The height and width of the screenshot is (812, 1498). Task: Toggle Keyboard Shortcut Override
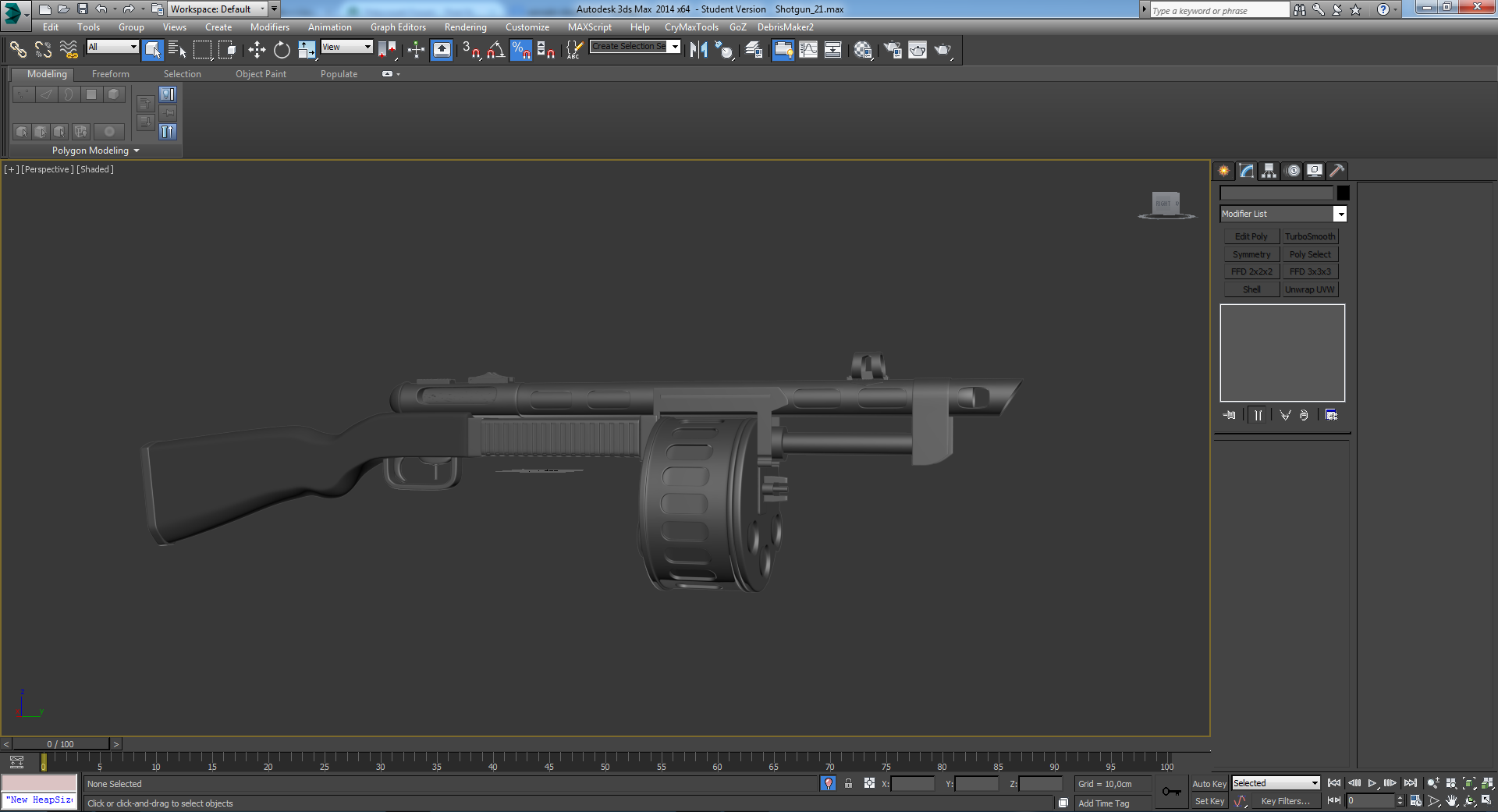(442, 50)
